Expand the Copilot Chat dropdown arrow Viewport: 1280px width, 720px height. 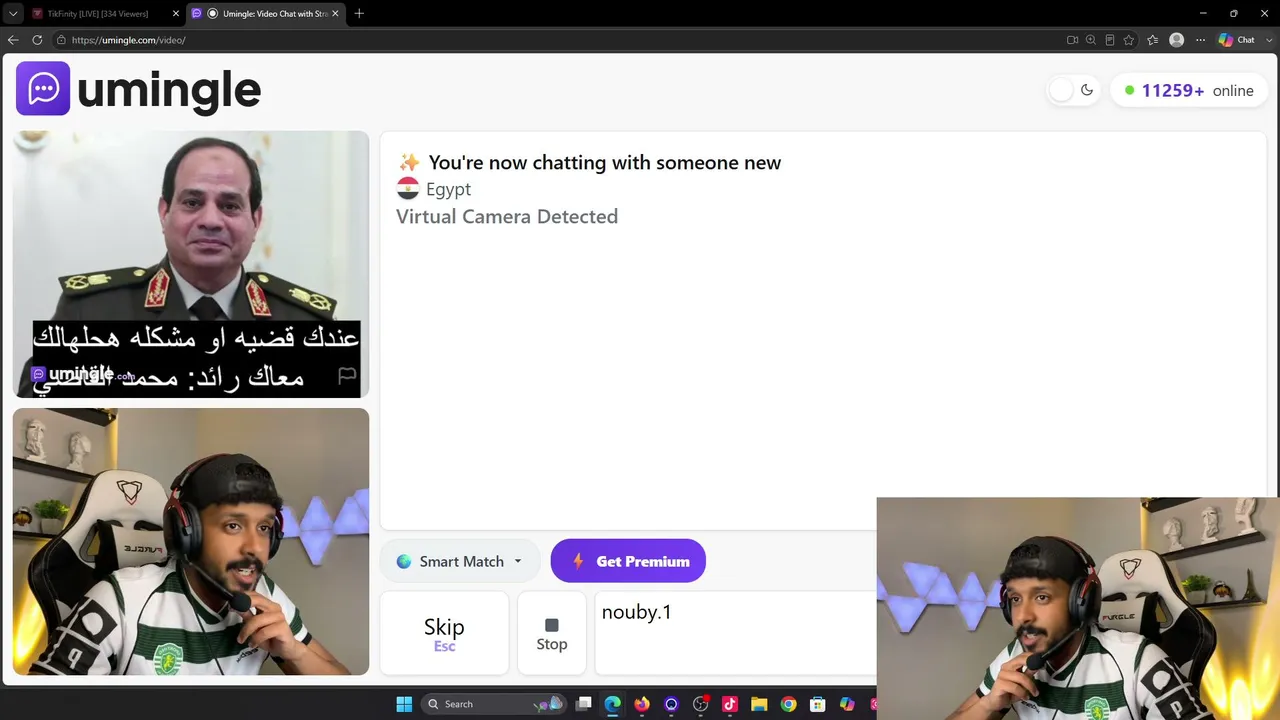point(1268,40)
